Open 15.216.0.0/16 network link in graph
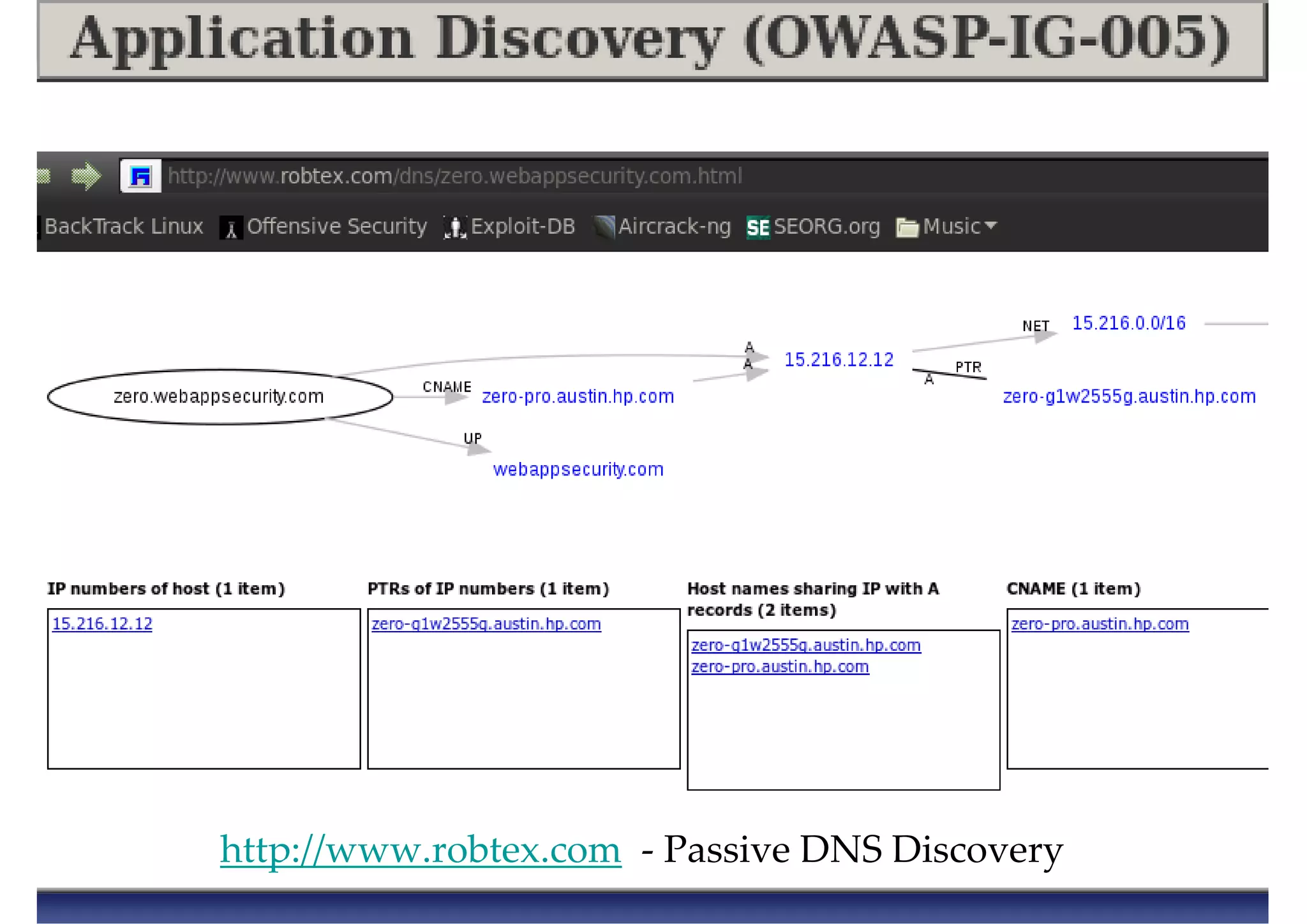 click(1129, 324)
